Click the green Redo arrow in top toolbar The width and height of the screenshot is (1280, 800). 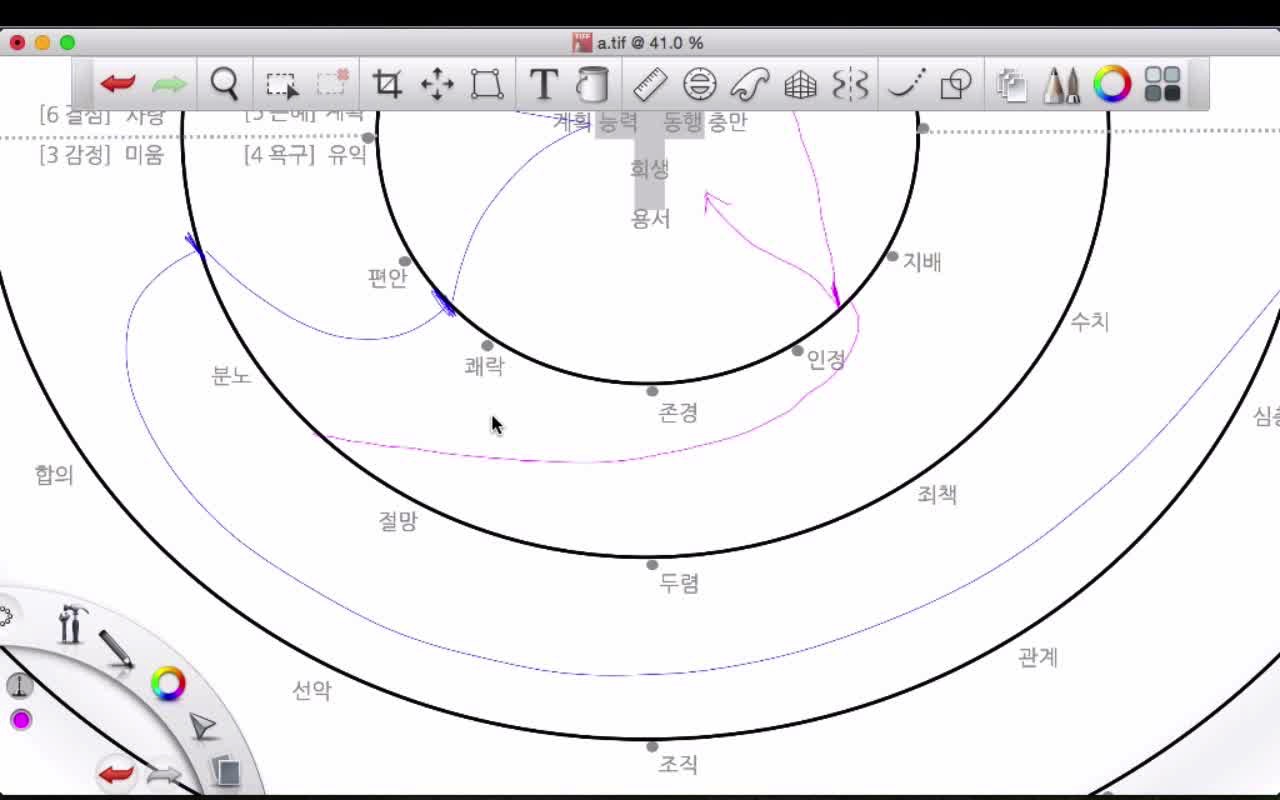[x=169, y=84]
